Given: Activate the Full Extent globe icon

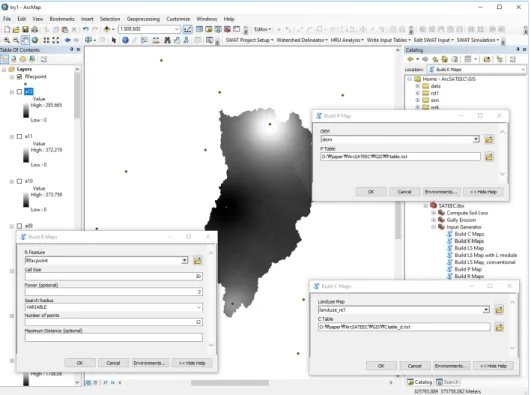Looking at the screenshot, I should tap(35, 40).
